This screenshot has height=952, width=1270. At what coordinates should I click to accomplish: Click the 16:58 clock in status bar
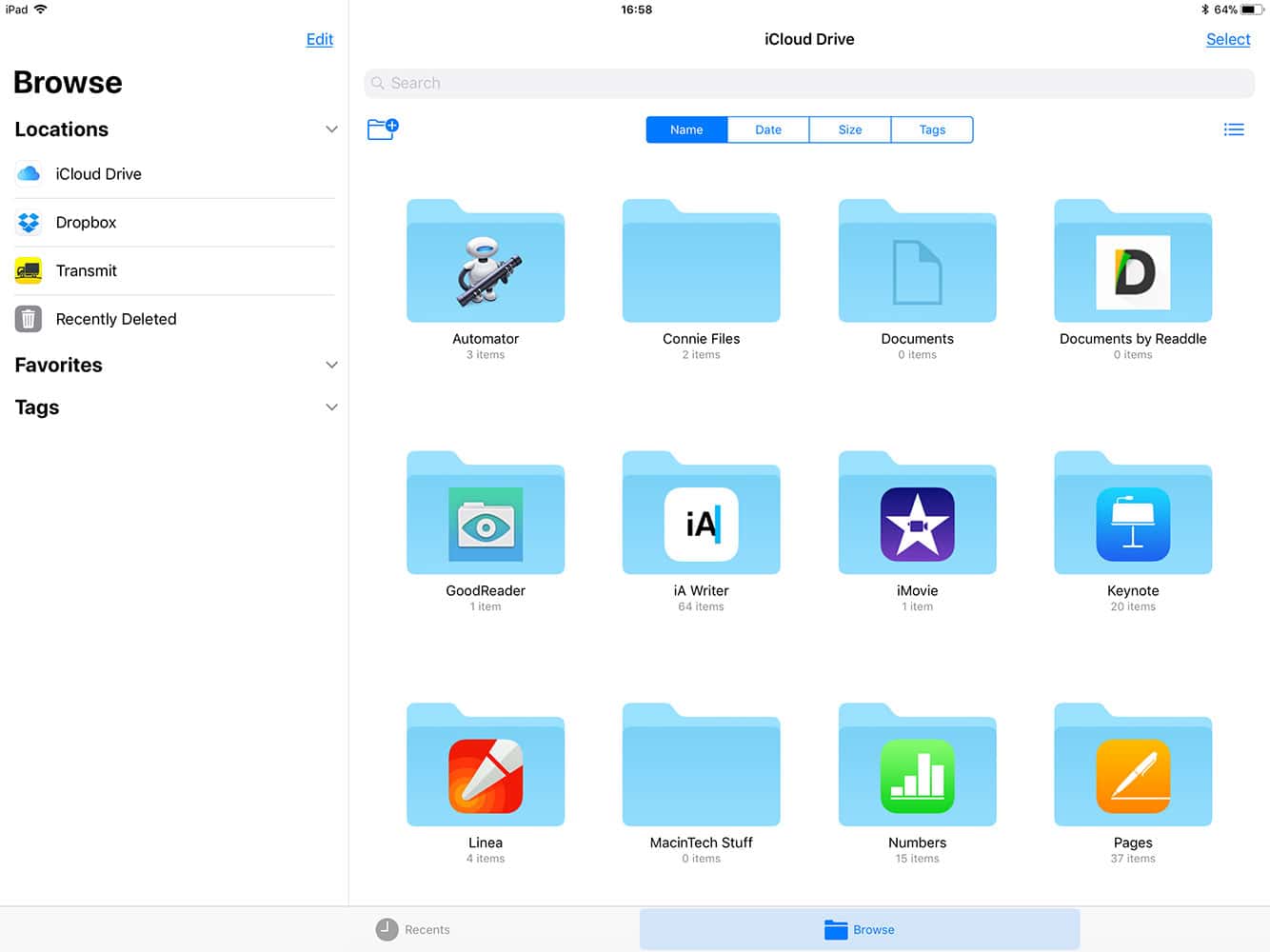637,10
